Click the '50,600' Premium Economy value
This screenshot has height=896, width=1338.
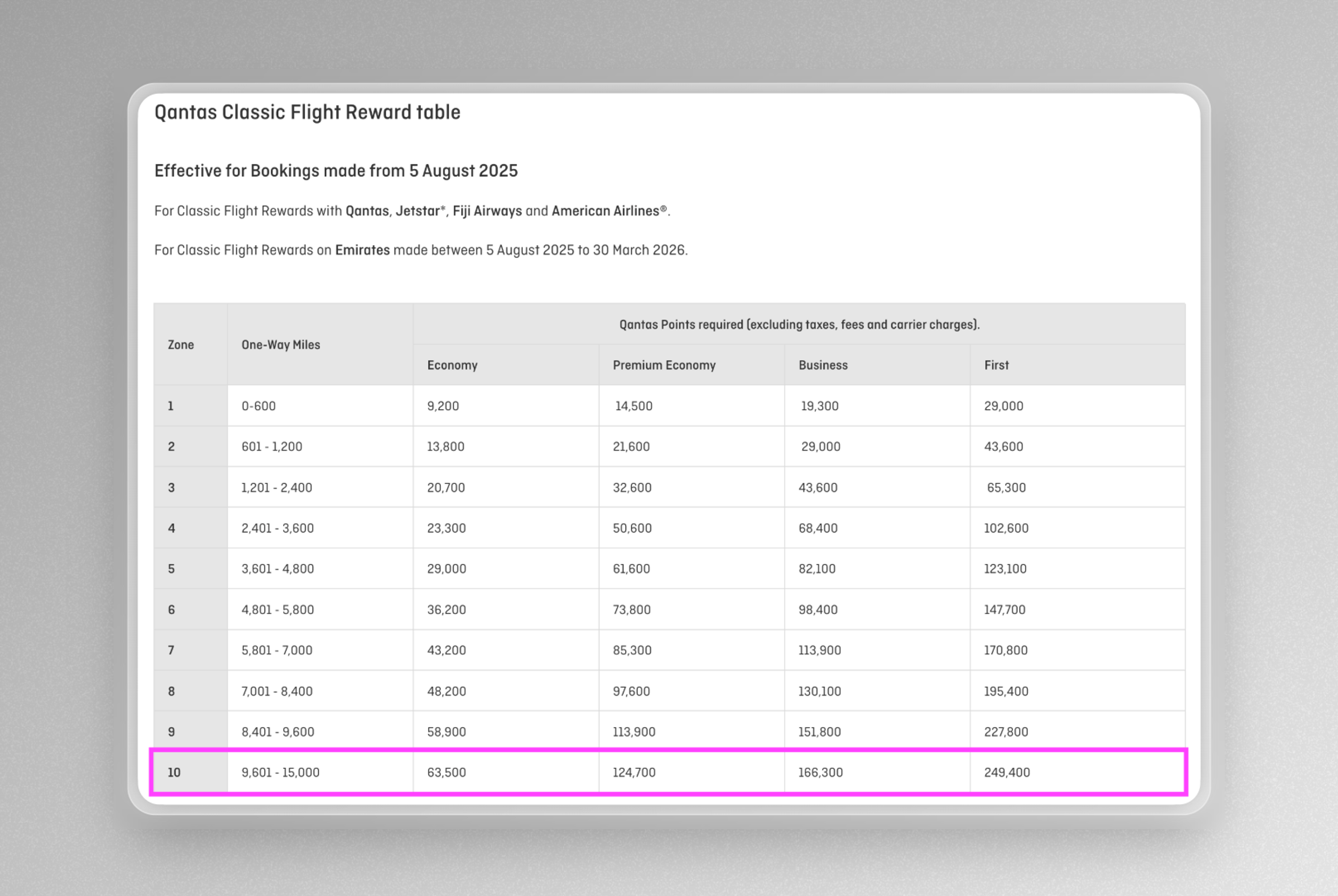(632, 528)
